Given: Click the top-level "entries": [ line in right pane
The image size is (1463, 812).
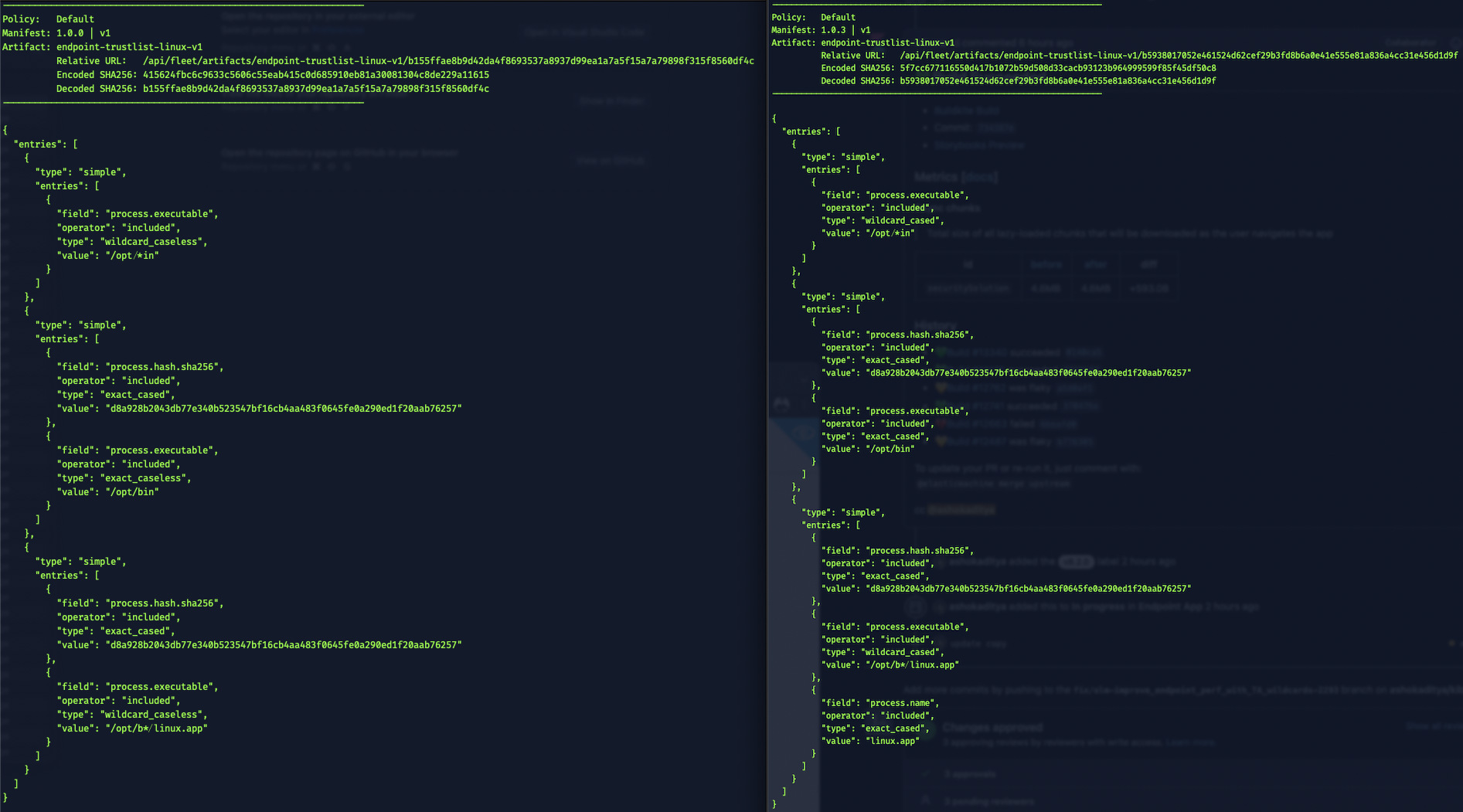Looking at the screenshot, I should (811, 132).
